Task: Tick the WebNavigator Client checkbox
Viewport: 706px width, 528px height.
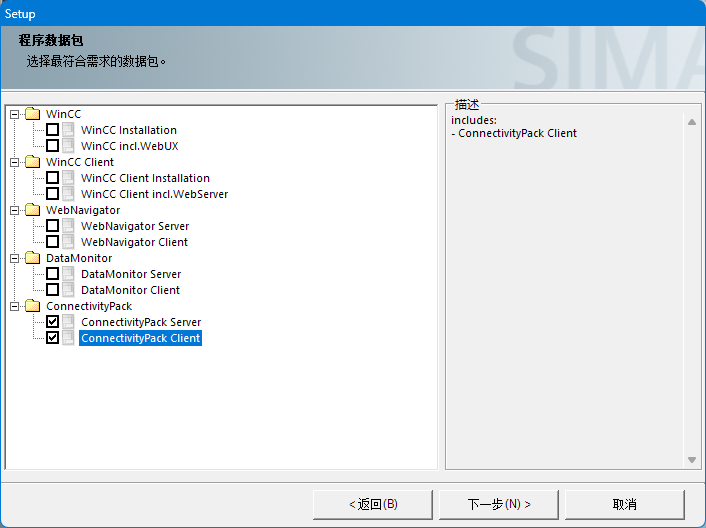Action: point(53,242)
